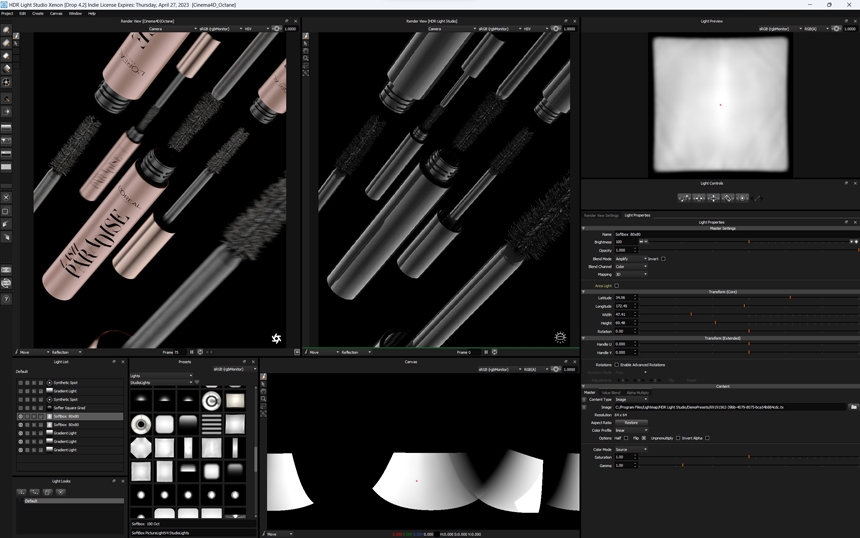Click the Octane logo icon in Cinema4D Render View
Viewport: 860px width, 538px height.
tap(276, 338)
